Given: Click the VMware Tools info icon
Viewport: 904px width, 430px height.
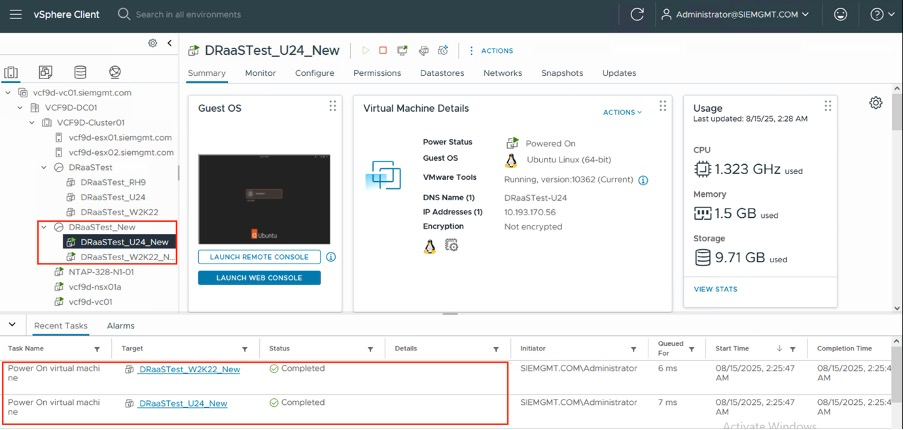Looking at the screenshot, I should point(643,180).
